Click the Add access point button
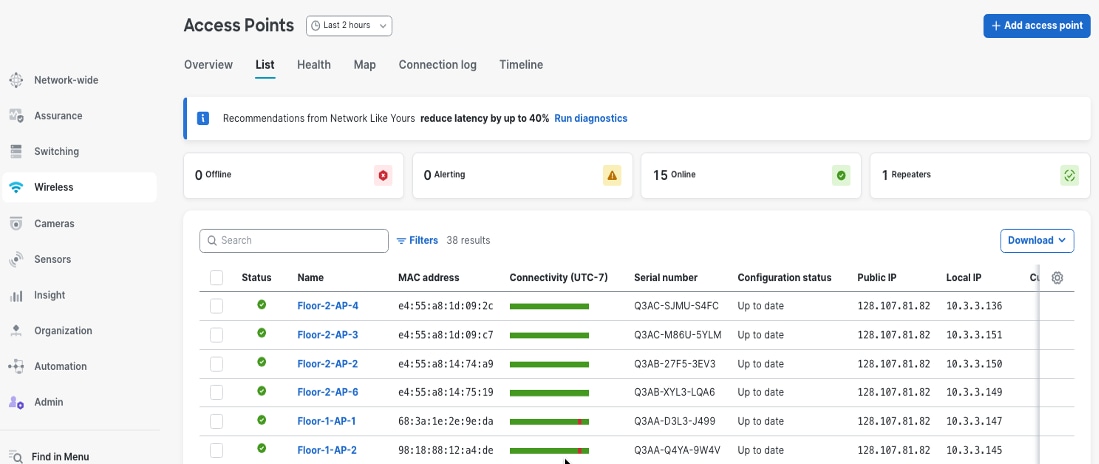The image size is (1099, 464). click(1036, 26)
